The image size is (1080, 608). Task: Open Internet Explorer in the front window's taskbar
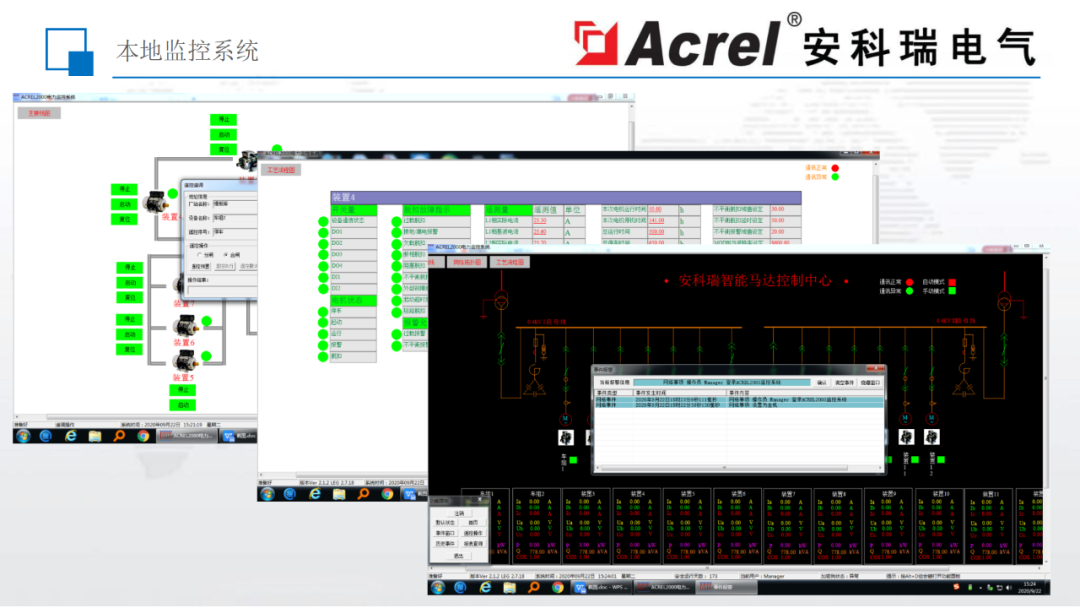pos(486,587)
